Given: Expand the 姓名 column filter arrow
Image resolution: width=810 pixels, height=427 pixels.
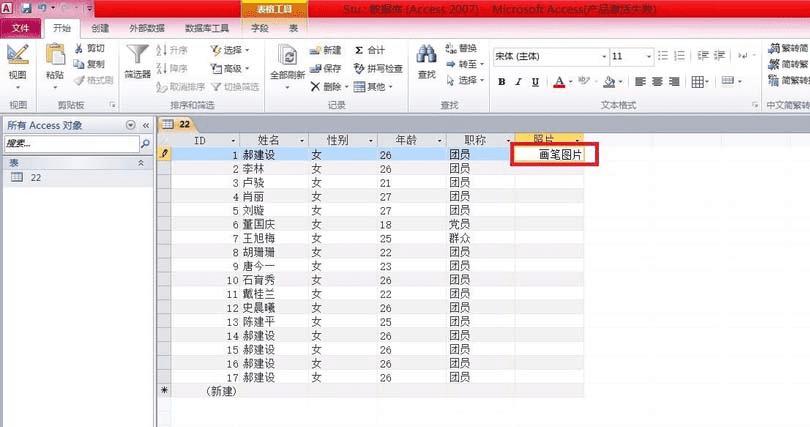Looking at the screenshot, I should tap(302, 140).
